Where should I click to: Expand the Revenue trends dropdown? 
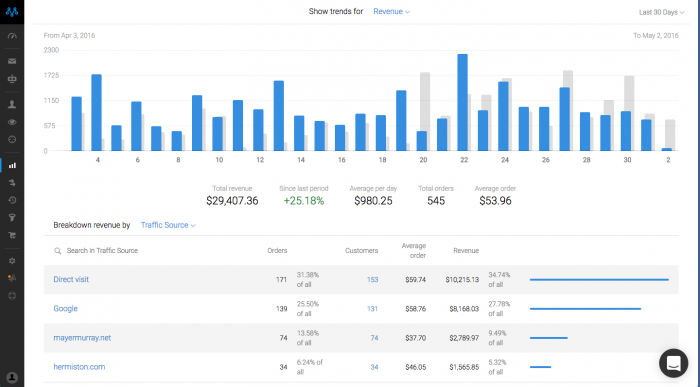[x=392, y=12]
